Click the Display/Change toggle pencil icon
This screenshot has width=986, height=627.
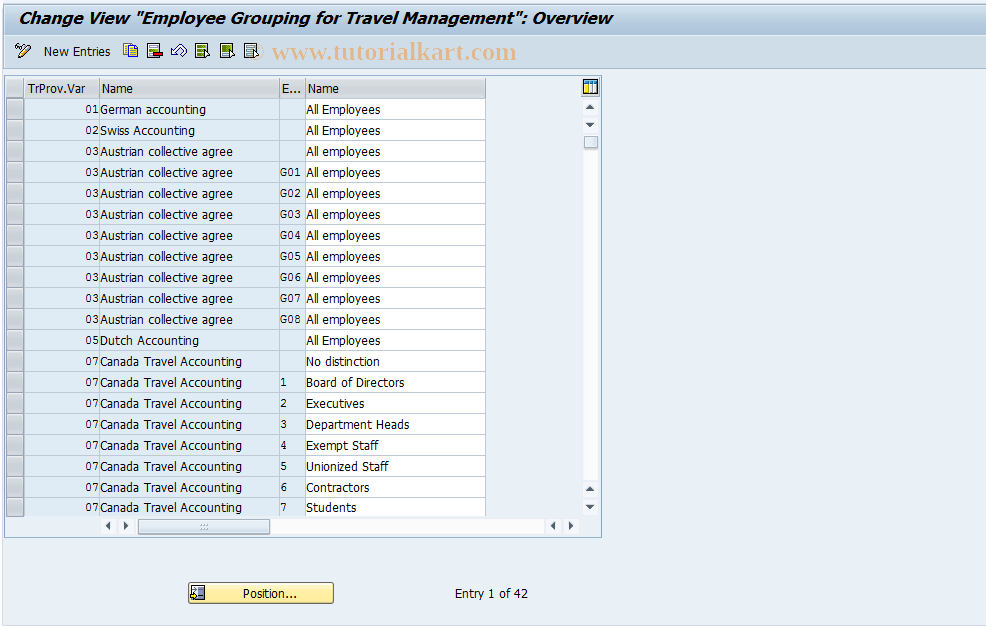[23, 51]
